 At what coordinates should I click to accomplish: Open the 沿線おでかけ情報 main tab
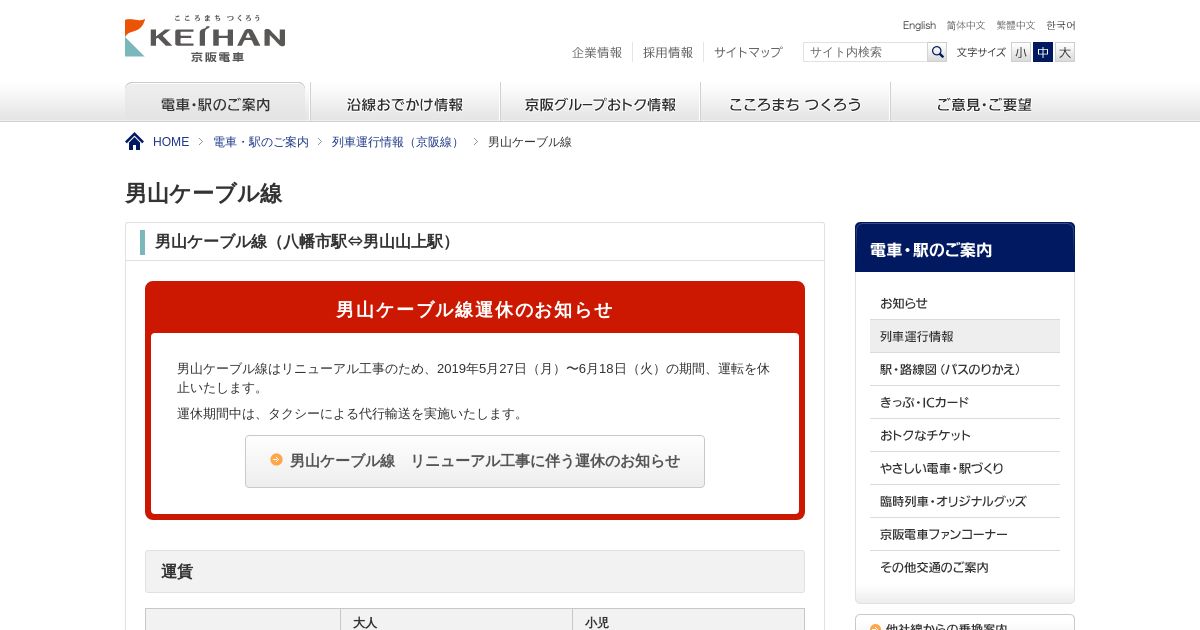pyautogui.click(x=405, y=103)
